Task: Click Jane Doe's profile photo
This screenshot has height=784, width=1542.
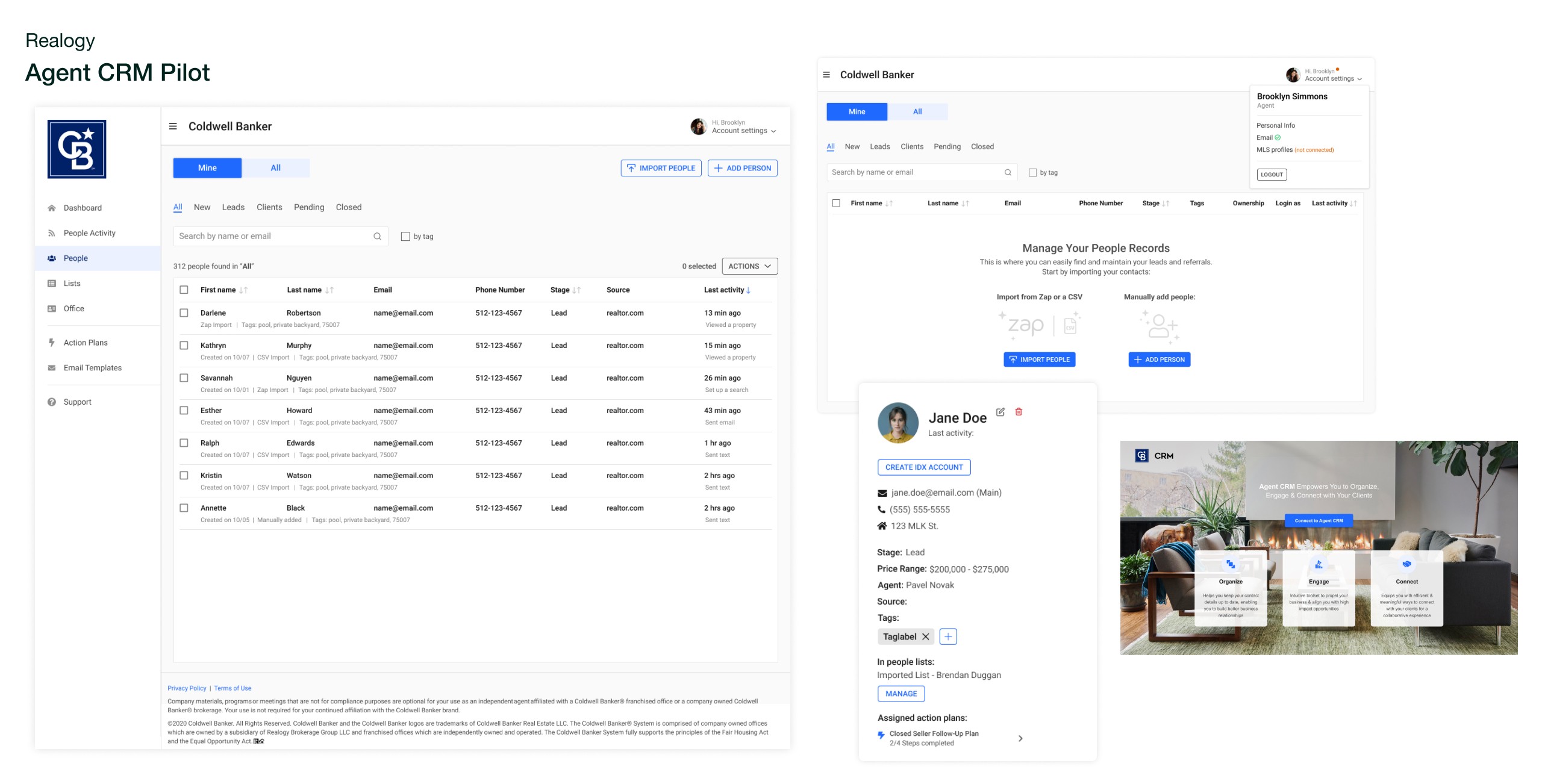Action: point(898,423)
